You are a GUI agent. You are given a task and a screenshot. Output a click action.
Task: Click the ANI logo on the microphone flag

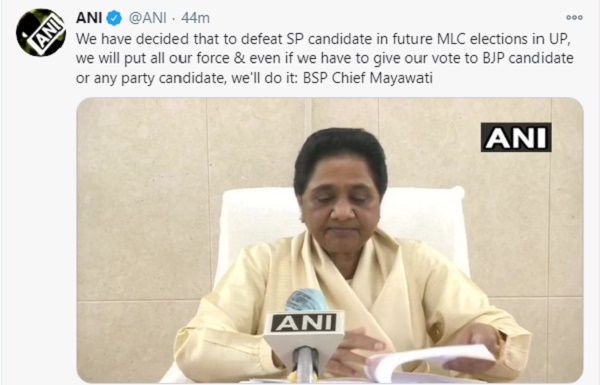click(x=303, y=323)
